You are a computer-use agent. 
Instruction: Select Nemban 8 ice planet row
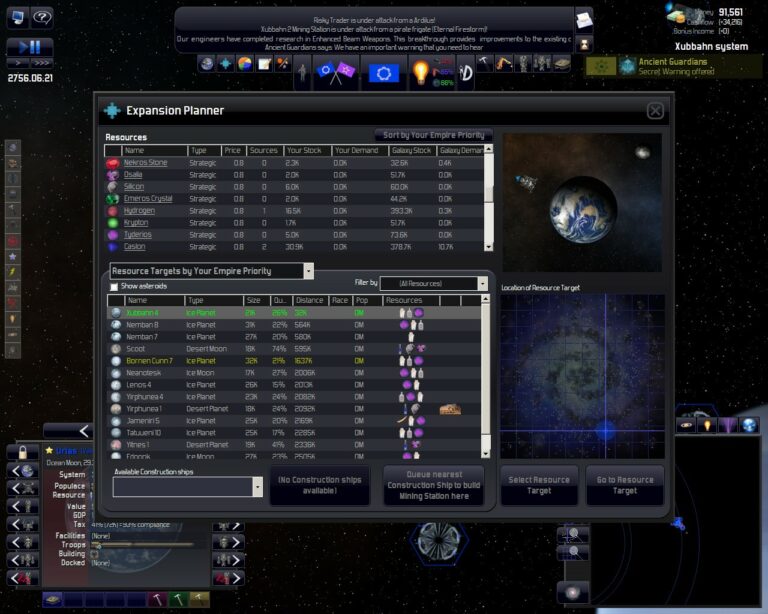tap(294, 325)
